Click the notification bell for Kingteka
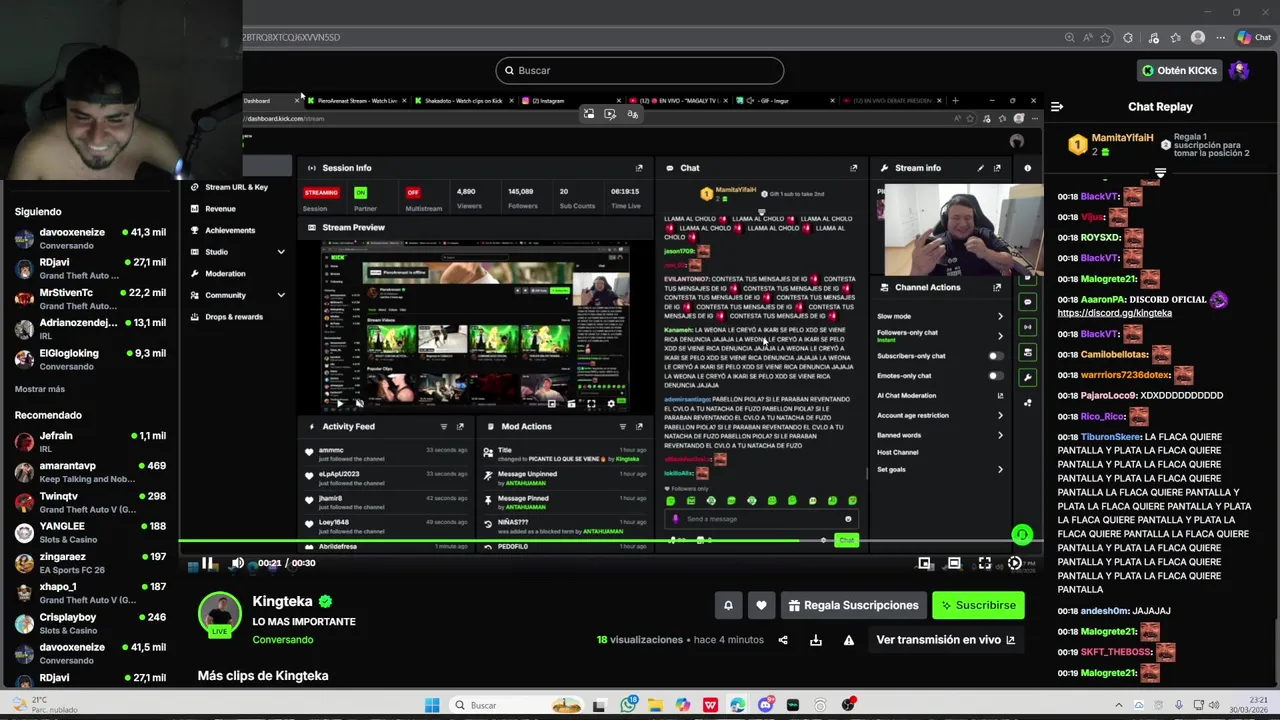 click(x=728, y=605)
